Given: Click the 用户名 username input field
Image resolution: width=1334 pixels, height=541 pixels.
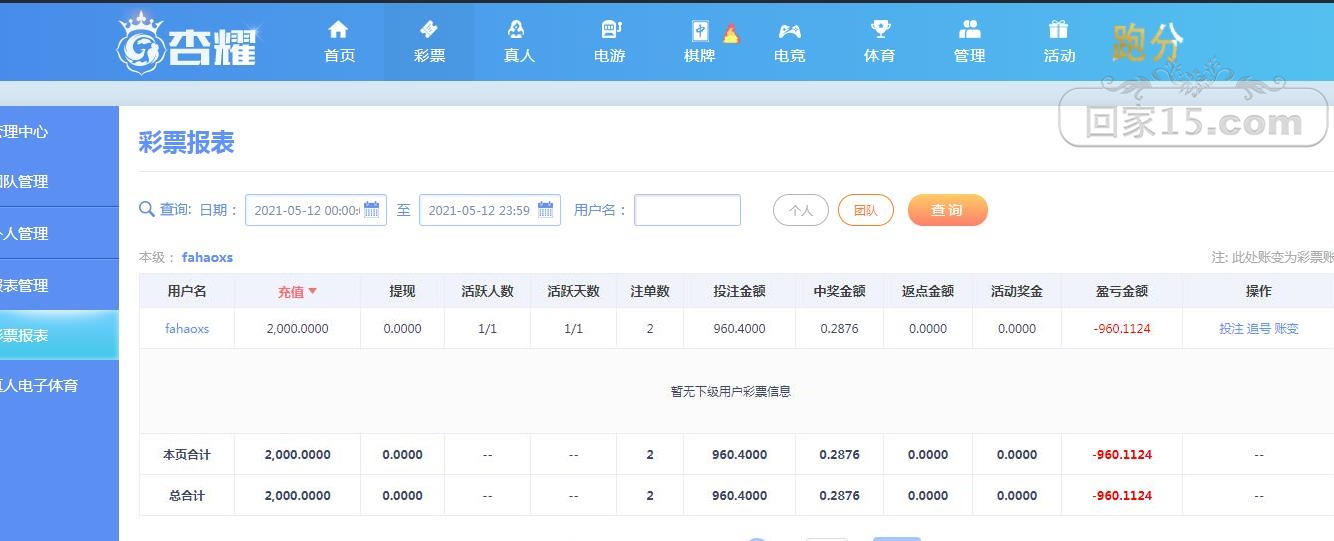Looking at the screenshot, I should (688, 210).
